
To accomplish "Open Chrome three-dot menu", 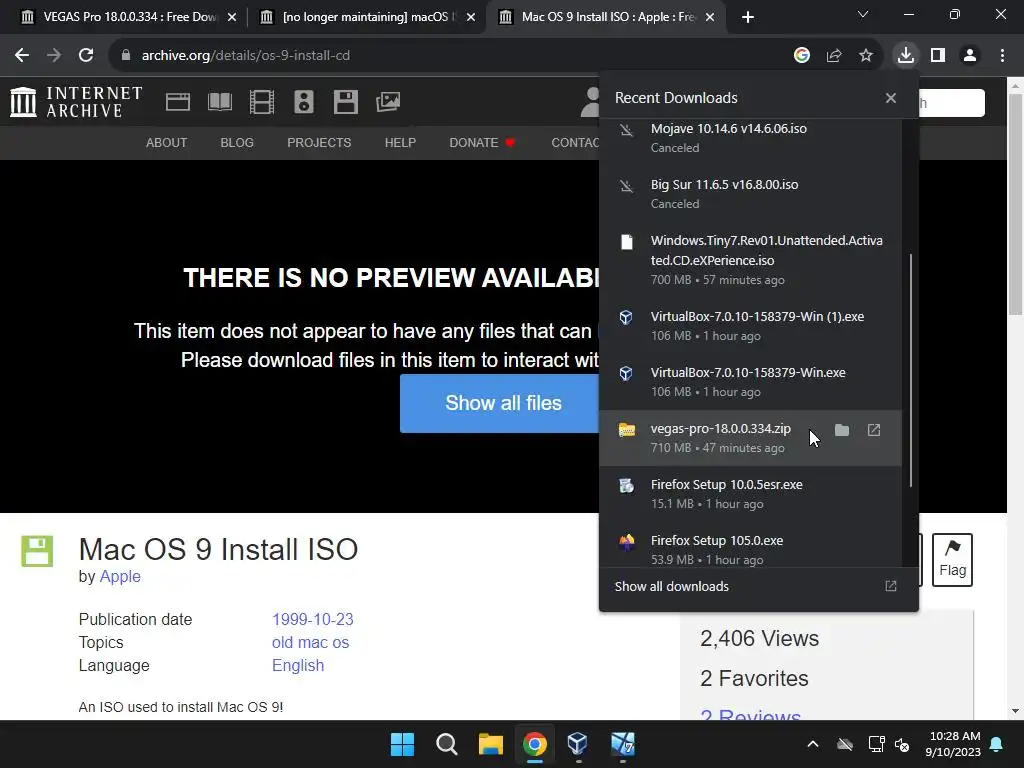I will click(1002, 56).
